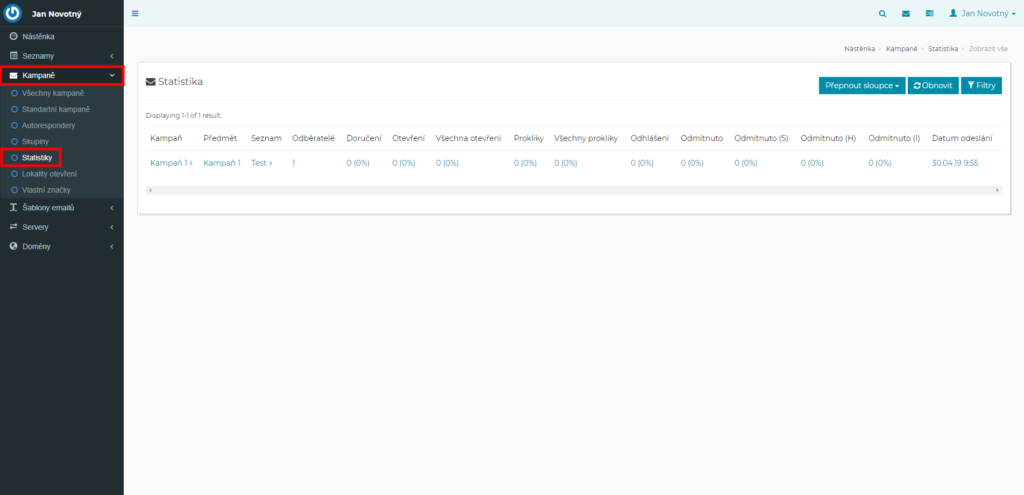Click the Kampaň 1 subject link
Screen dimensions: 1024x495
tap(222, 163)
